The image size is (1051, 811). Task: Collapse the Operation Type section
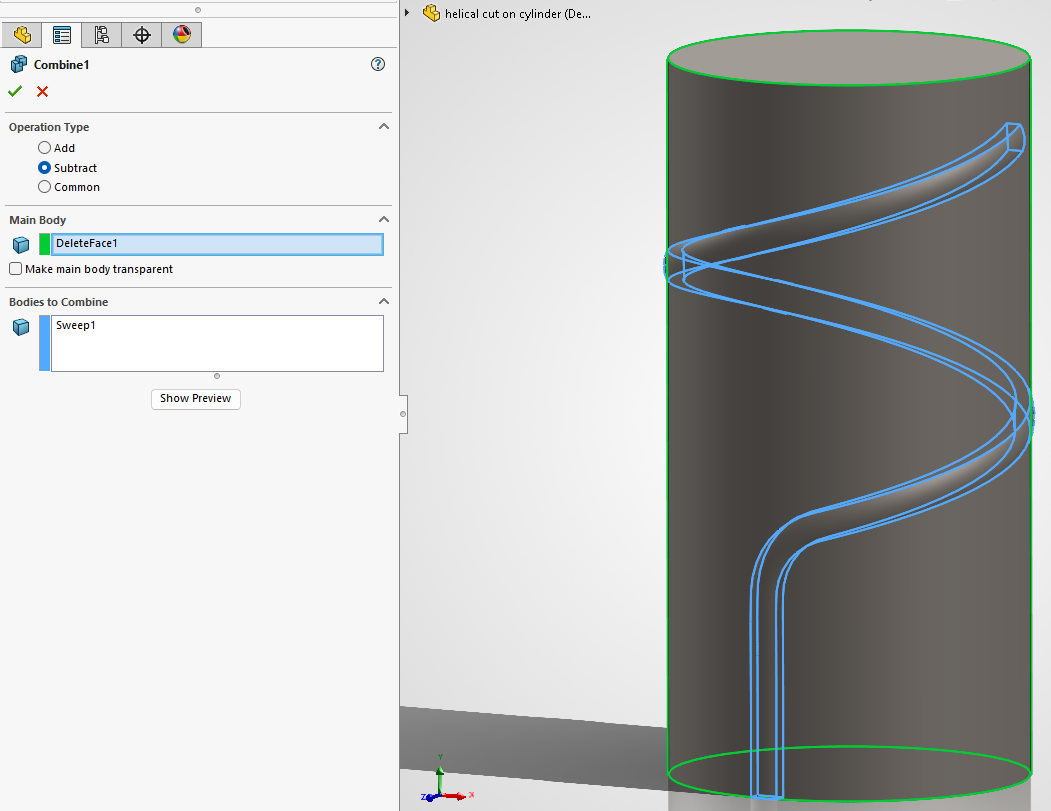pos(384,127)
